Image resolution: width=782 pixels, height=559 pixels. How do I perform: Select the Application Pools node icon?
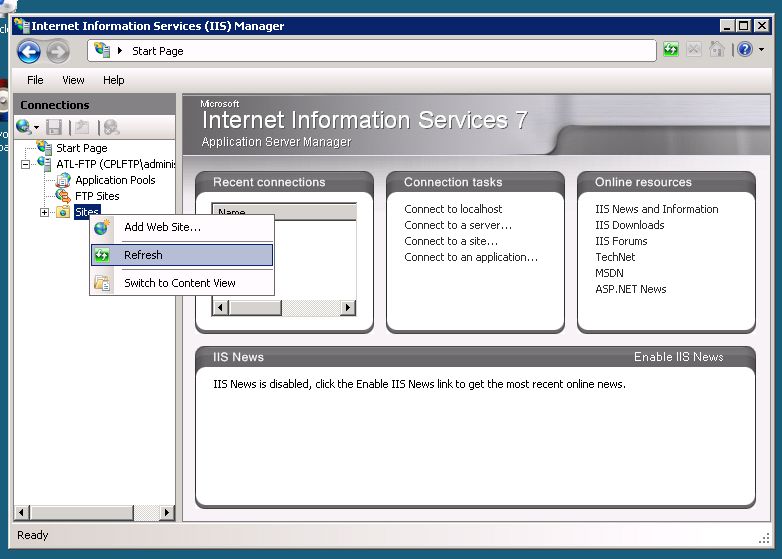click(63, 180)
